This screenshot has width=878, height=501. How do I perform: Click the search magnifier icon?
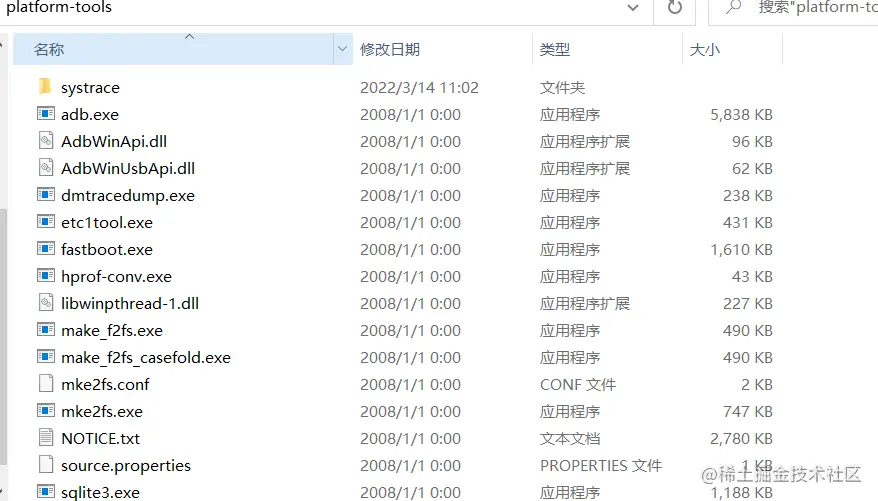734,7
